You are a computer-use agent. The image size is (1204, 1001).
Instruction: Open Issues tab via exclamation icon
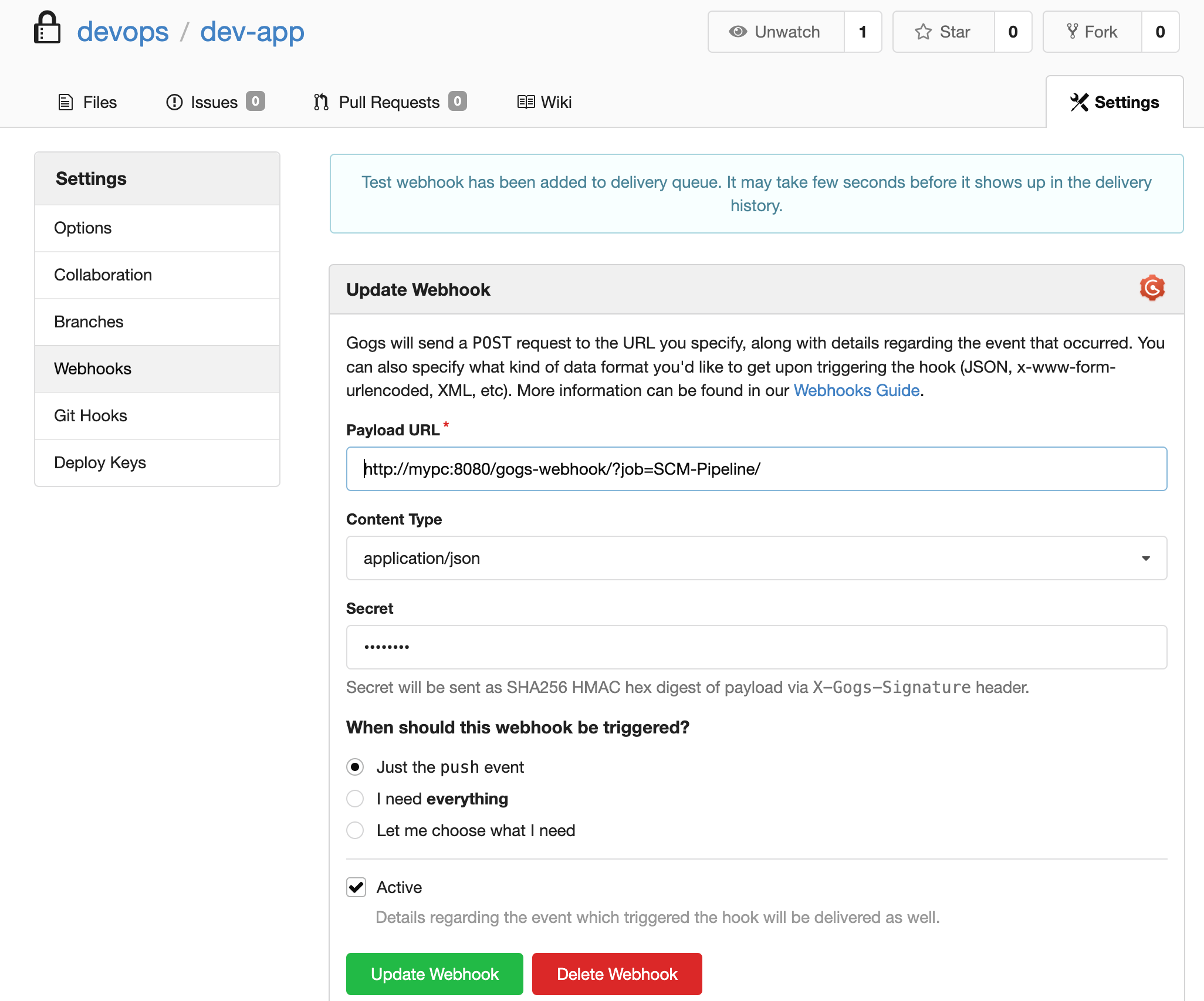pyautogui.click(x=174, y=102)
